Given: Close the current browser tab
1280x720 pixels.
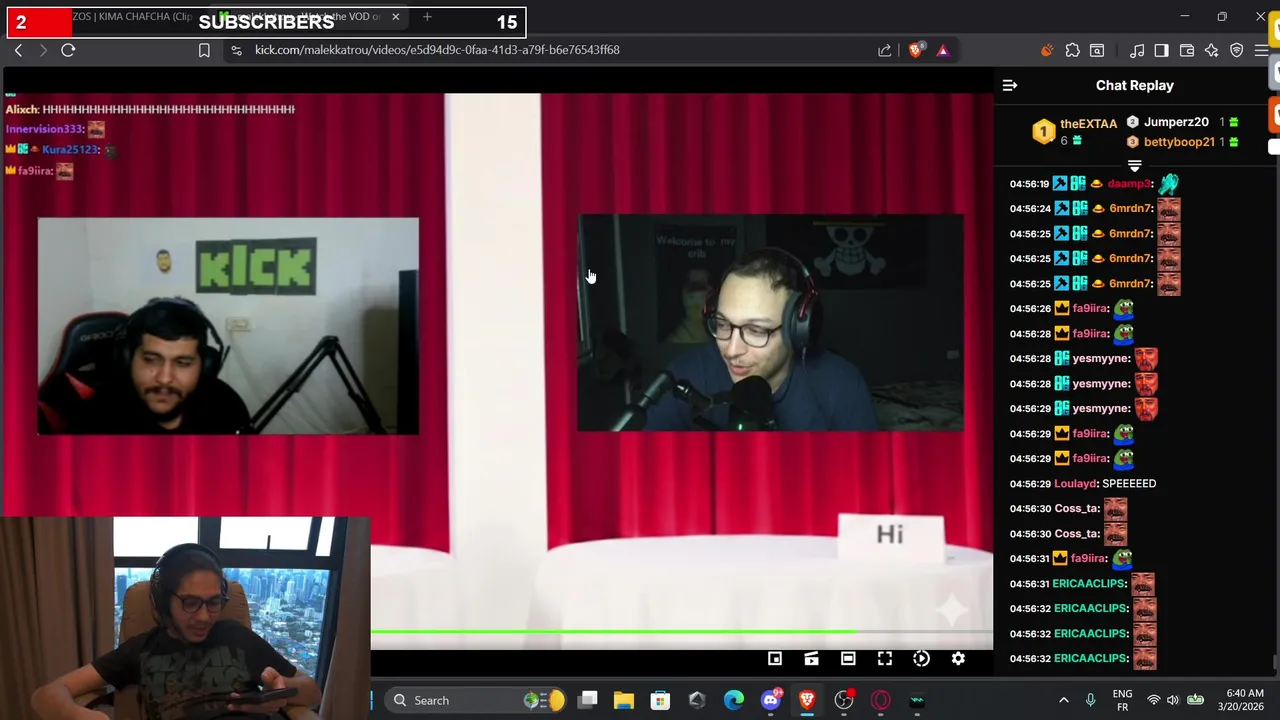Looking at the screenshot, I should point(395,17).
